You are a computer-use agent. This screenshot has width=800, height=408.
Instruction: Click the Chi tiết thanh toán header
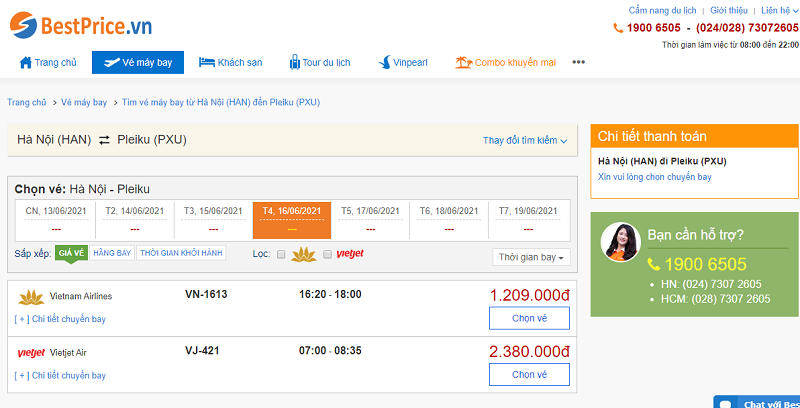point(694,137)
